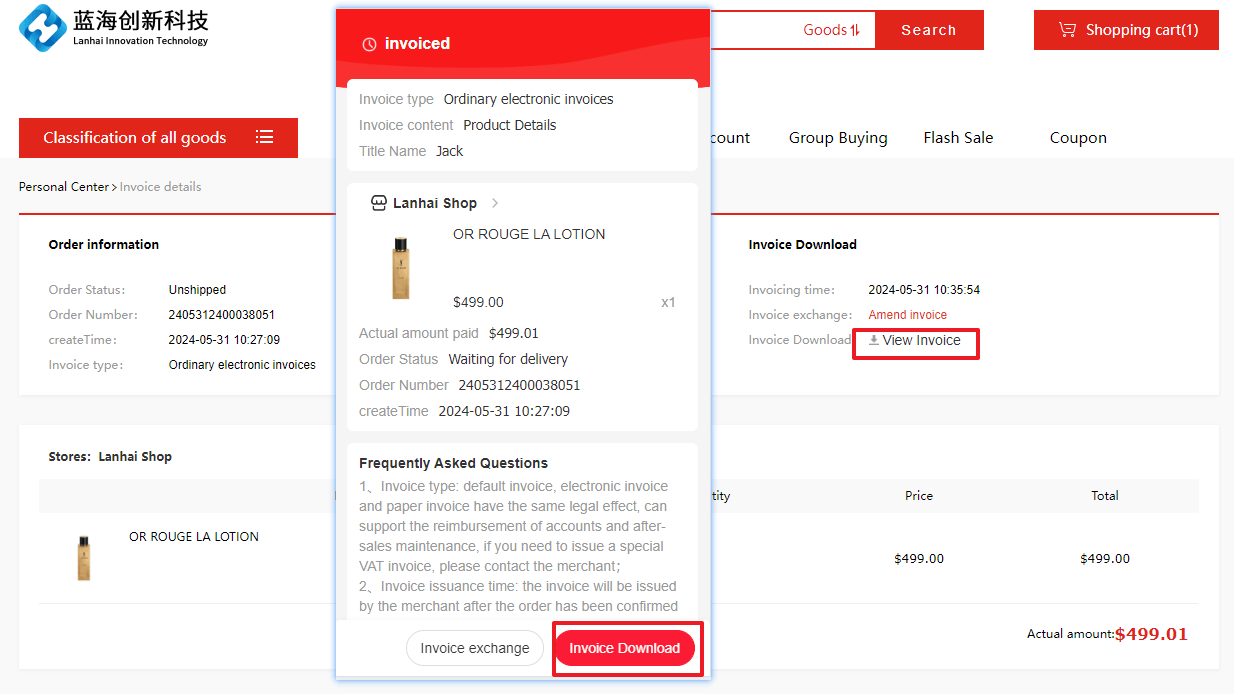Image resolution: width=1234 pixels, height=694 pixels.
Task: Click the Search button
Action: (x=929, y=30)
